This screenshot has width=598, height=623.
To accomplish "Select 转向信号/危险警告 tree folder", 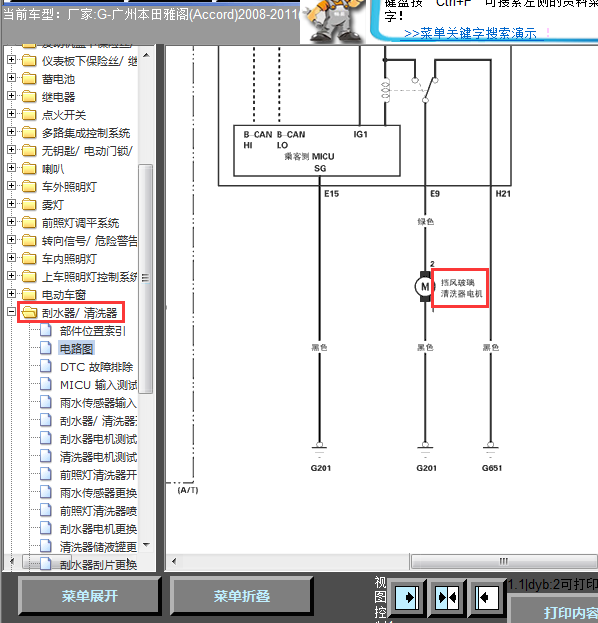I will click(89, 241).
